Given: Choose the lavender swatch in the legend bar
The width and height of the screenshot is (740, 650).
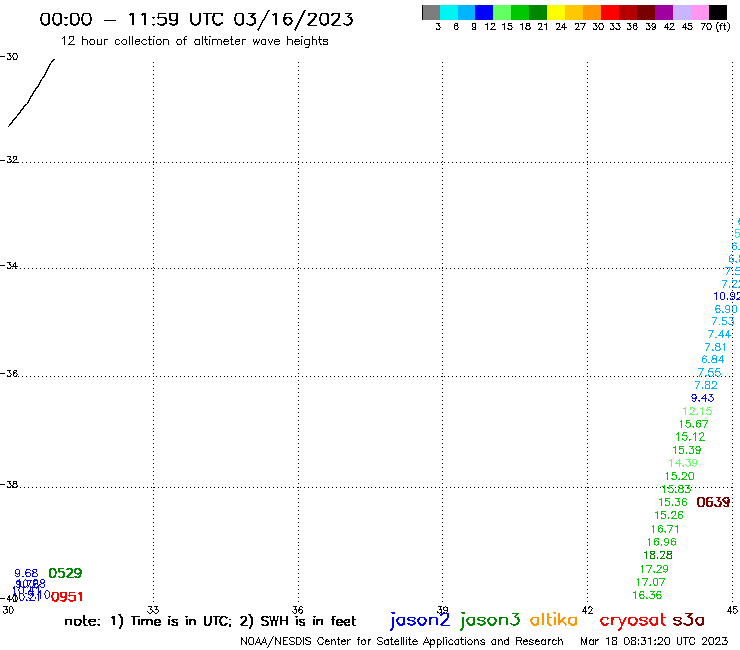Looking at the screenshot, I should 682,12.
